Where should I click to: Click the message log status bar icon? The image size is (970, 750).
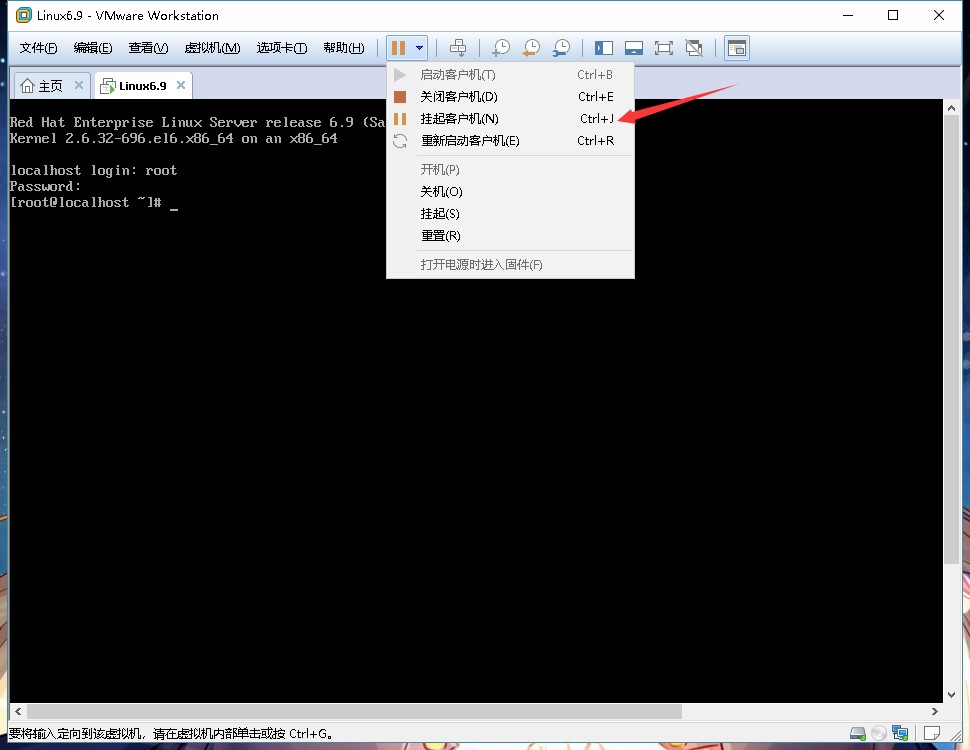(932, 733)
